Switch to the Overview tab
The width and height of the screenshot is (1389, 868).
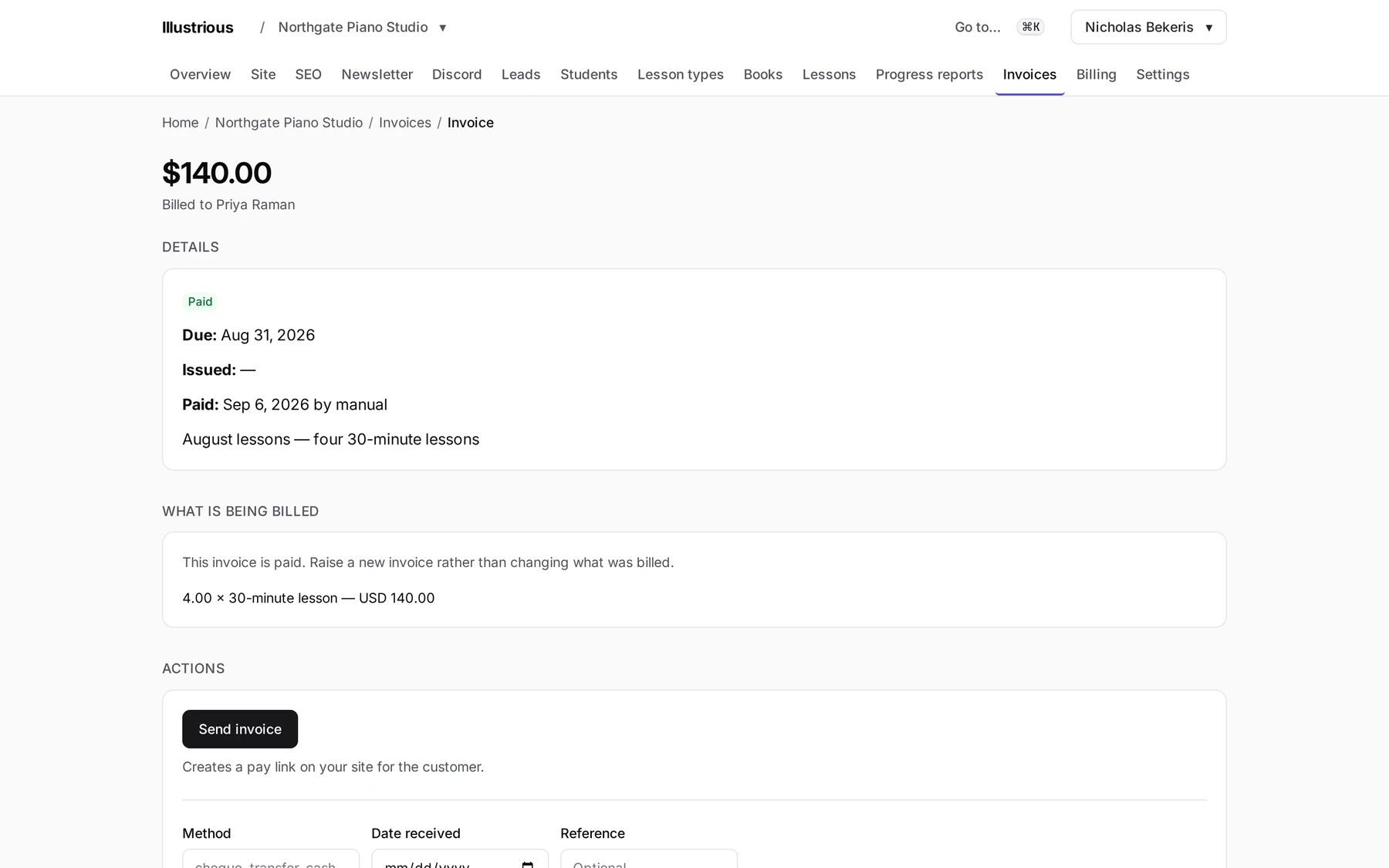[x=200, y=74]
